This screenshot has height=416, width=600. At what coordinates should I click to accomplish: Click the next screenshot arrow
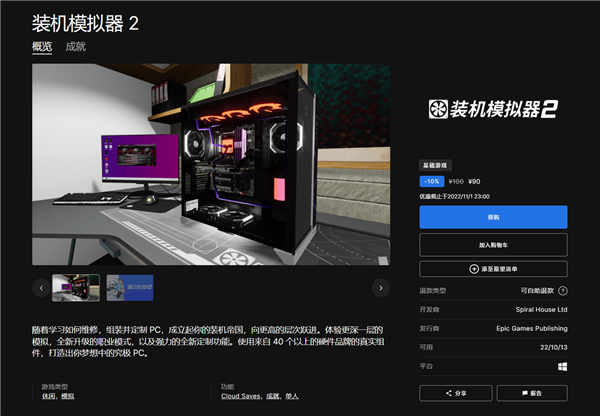tap(380, 288)
